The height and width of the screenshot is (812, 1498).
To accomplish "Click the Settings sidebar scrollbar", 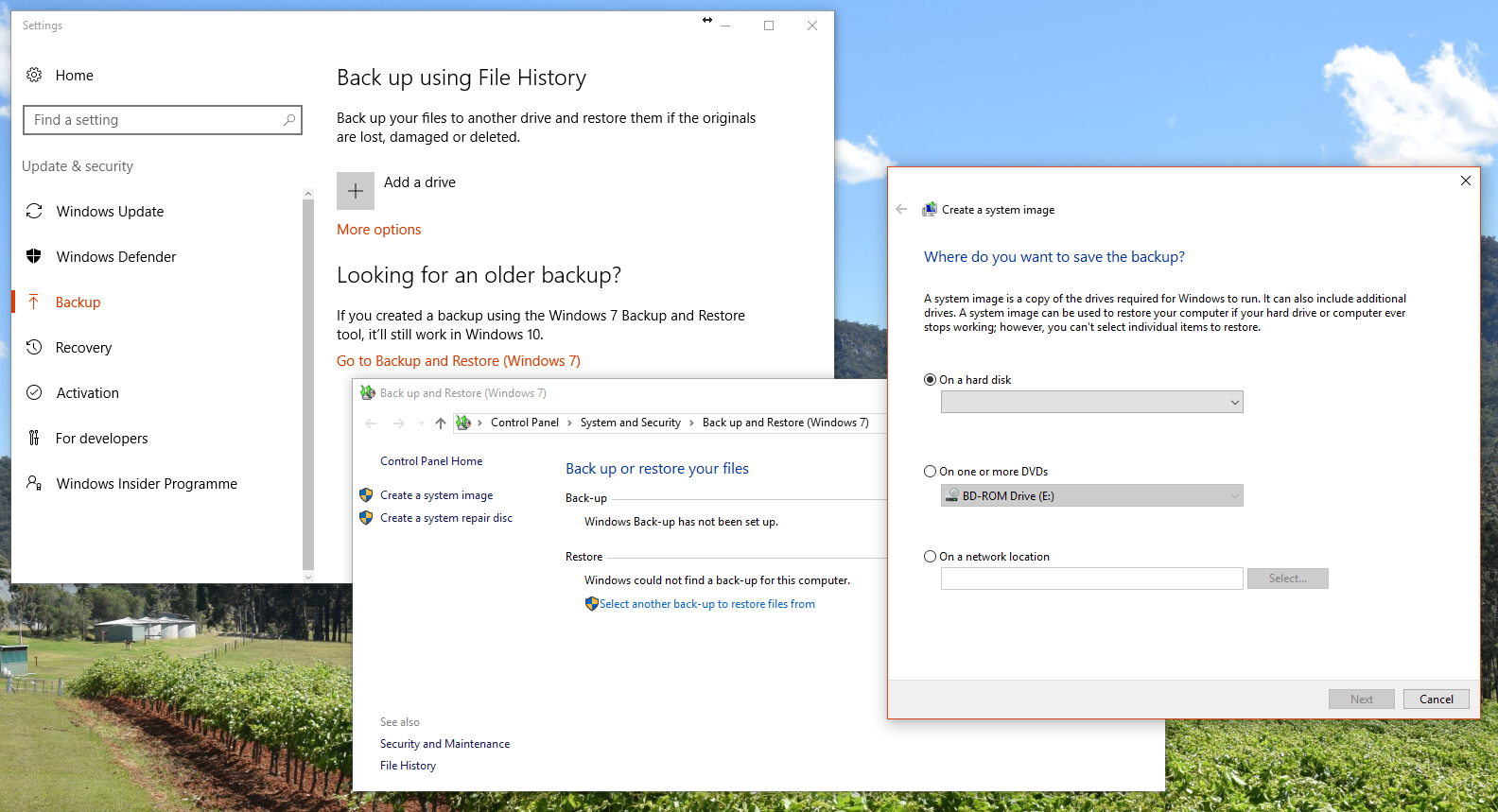I will (307, 385).
